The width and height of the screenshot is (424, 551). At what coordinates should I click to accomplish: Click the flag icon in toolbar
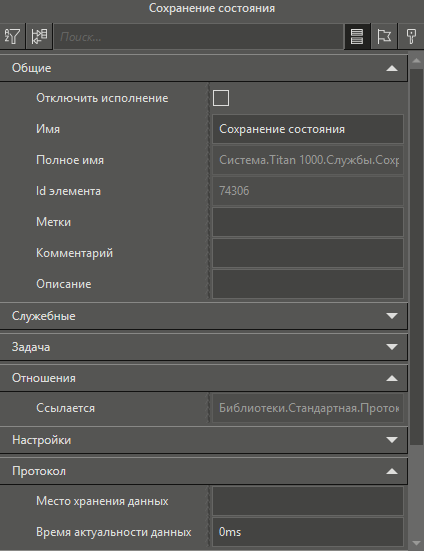click(384, 36)
